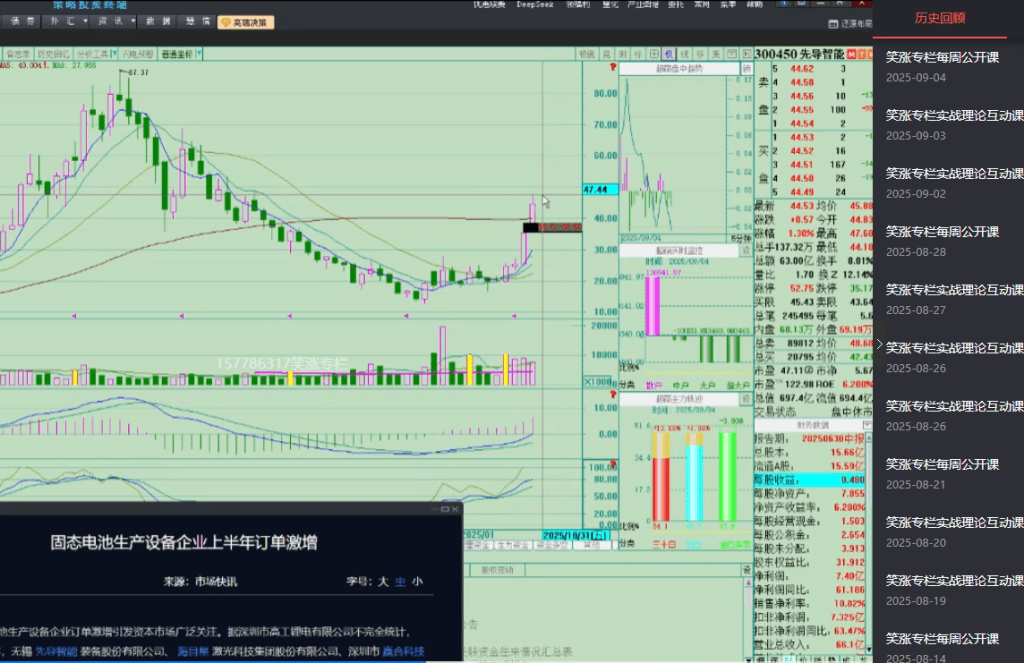Open the 数据 toolbar menu
Viewport: 1024px width, 663px height.
click(158, 21)
